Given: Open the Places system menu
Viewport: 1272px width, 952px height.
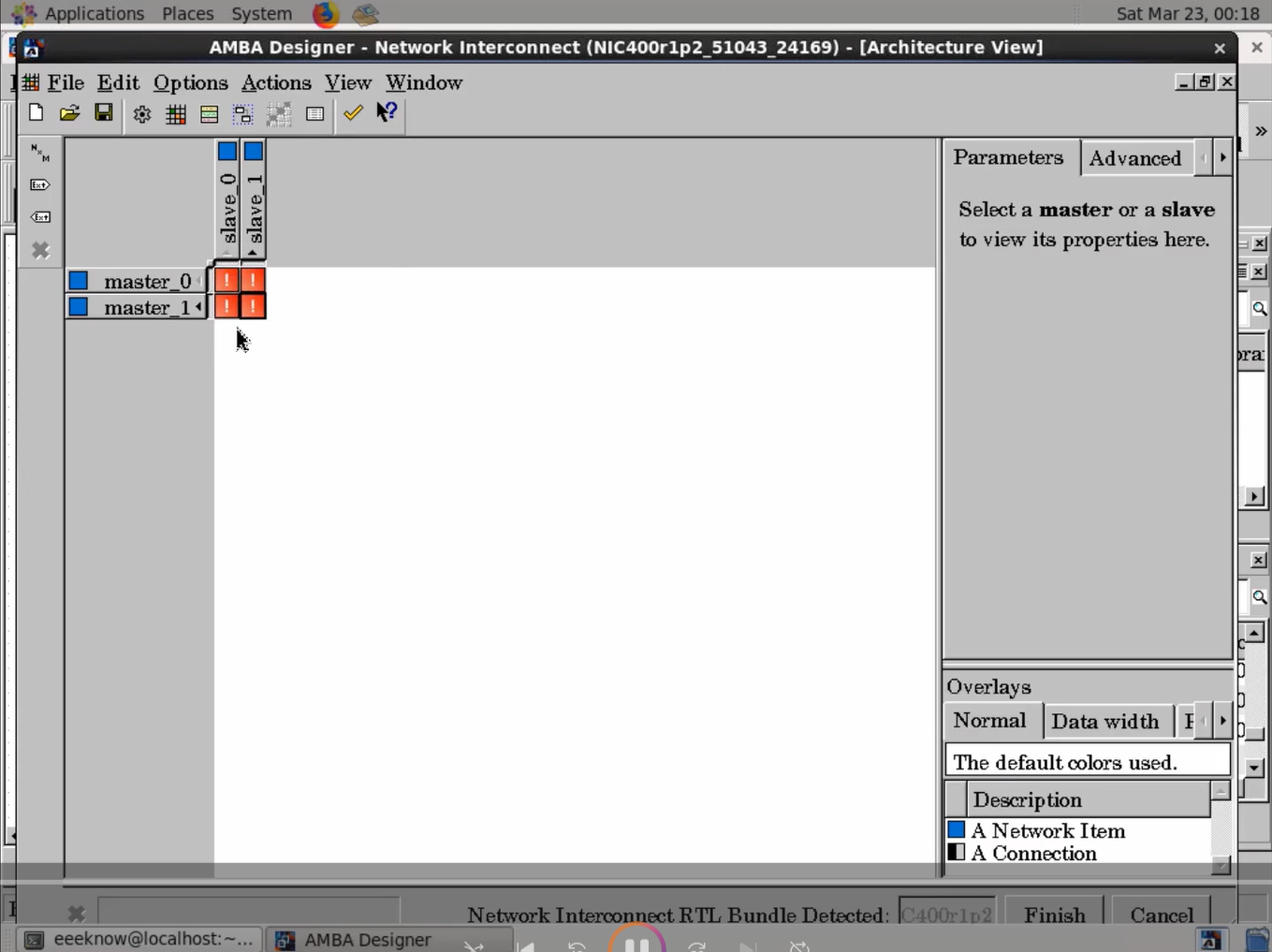Looking at the screenshot, I should pyautogui.click(x=187, y=14).
